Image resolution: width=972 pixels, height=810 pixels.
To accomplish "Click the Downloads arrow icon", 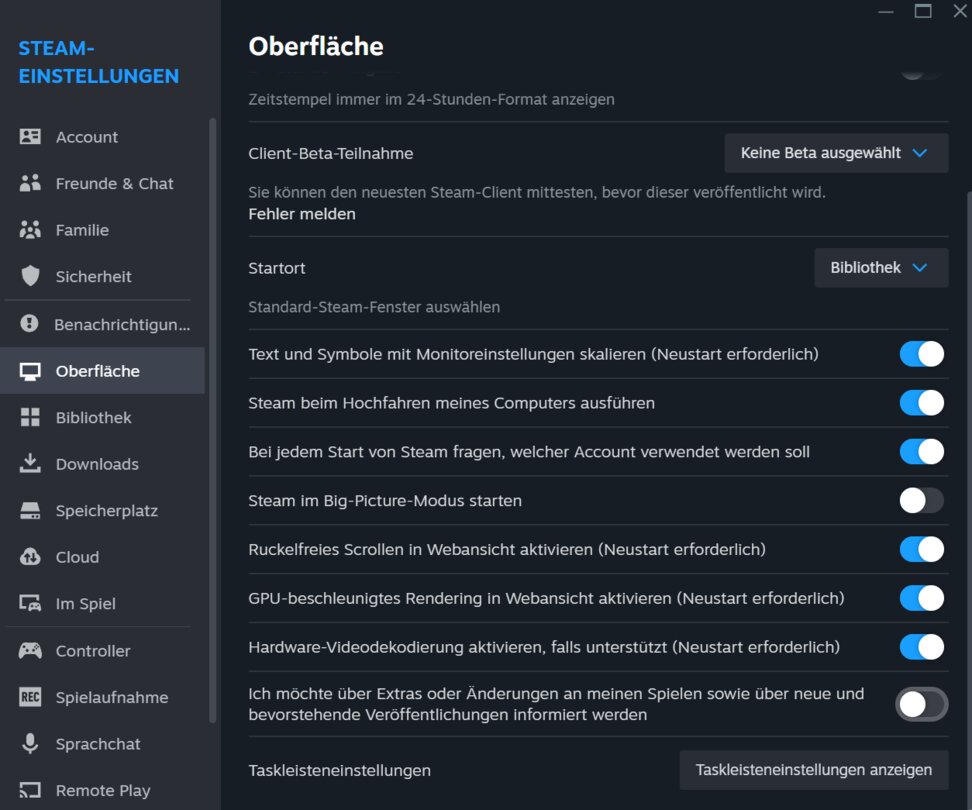I will (30, 464).
